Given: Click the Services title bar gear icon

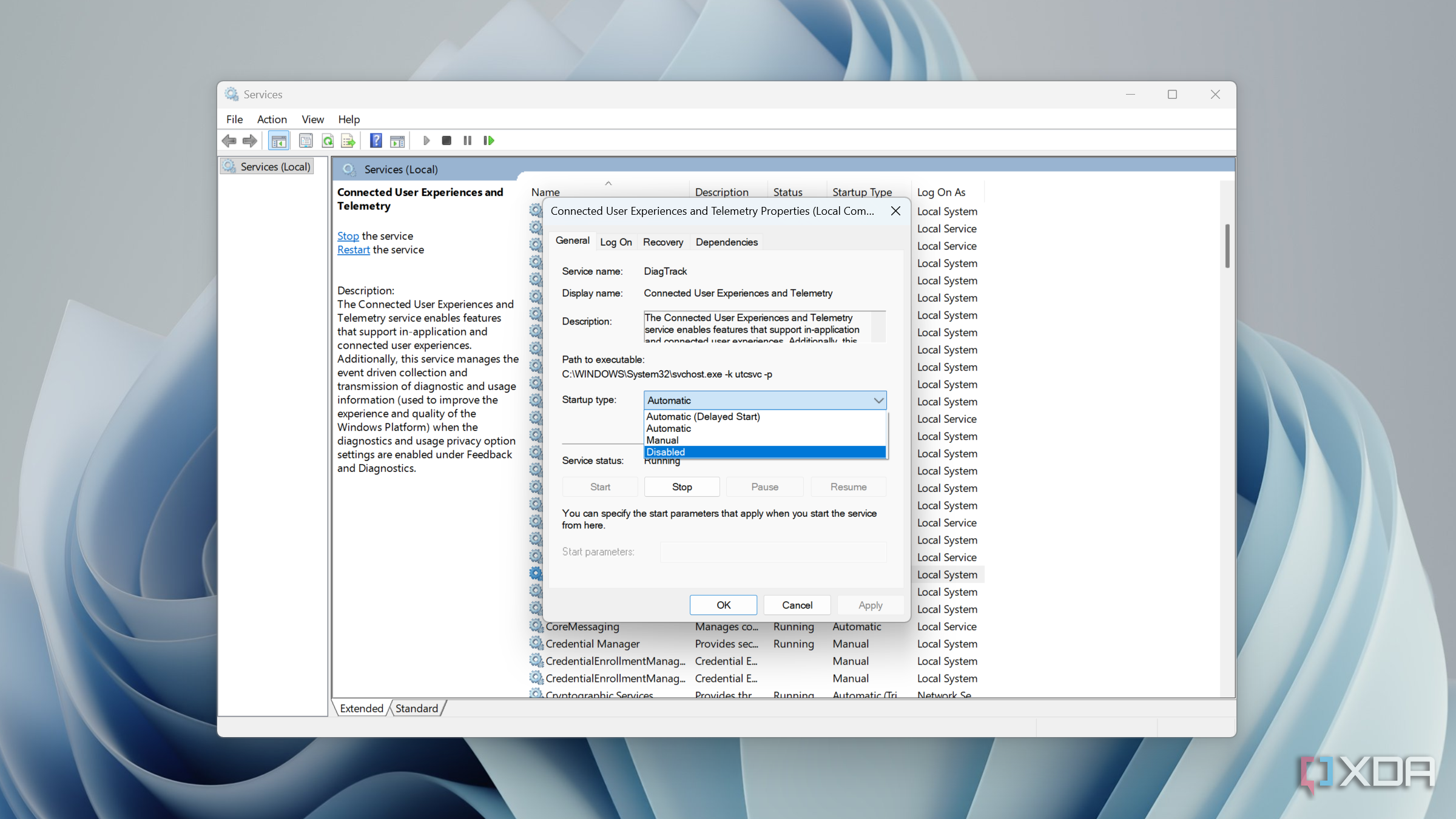Looking at the screenshot, I should [x=232, y=94].
